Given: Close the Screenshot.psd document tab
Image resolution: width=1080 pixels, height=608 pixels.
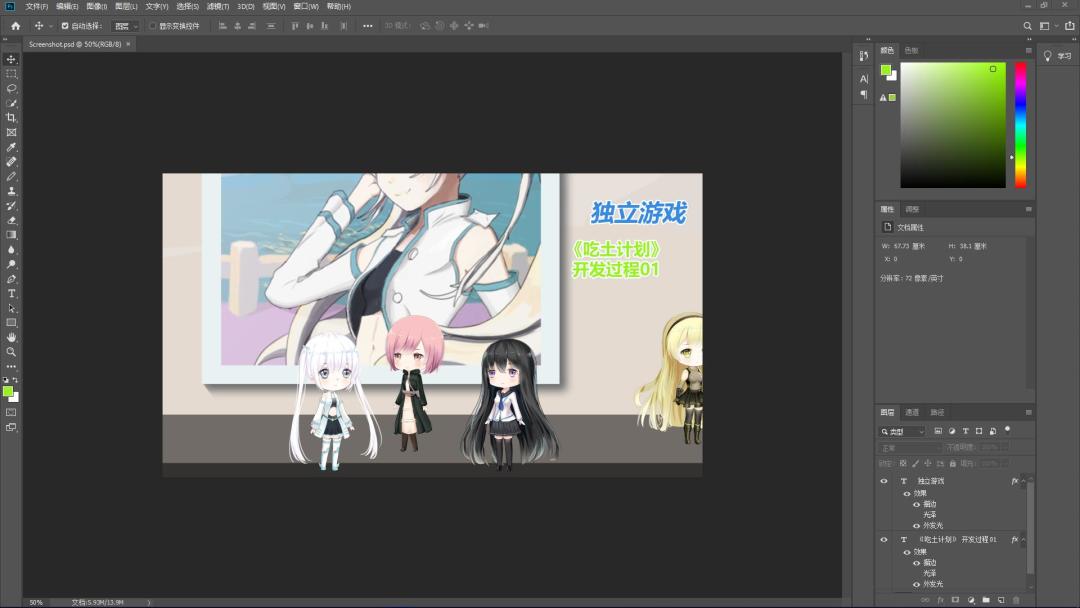Looking at the screenshot, I should 128,44.
